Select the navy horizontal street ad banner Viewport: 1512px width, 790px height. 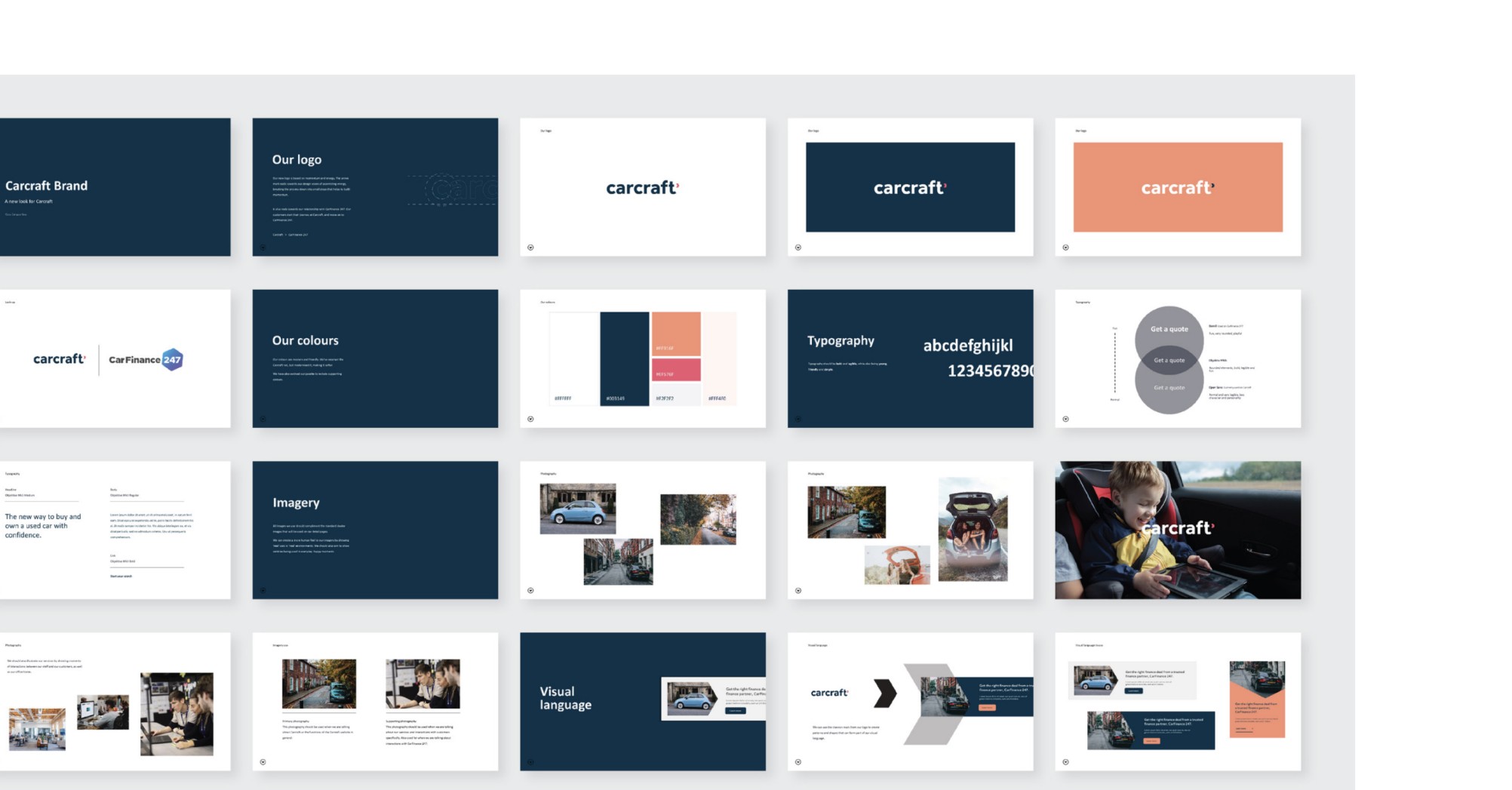point(1151,730)
